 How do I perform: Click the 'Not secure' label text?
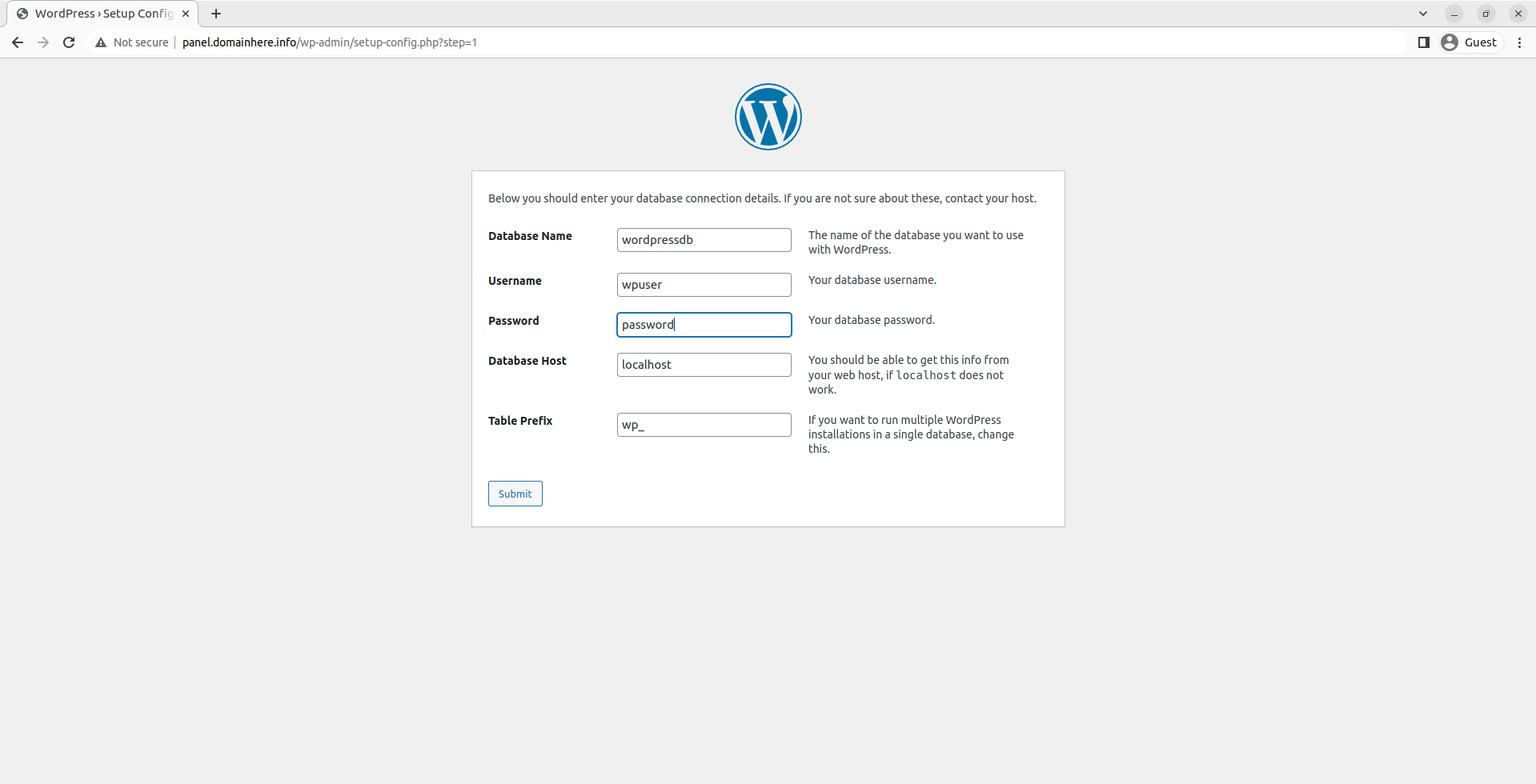pos(141,42)
